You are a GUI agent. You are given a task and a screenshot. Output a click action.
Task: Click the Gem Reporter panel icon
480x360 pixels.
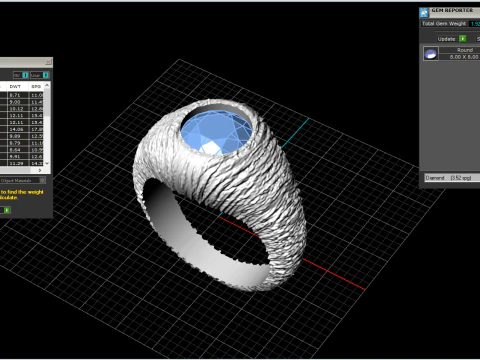tap(424, 13)
